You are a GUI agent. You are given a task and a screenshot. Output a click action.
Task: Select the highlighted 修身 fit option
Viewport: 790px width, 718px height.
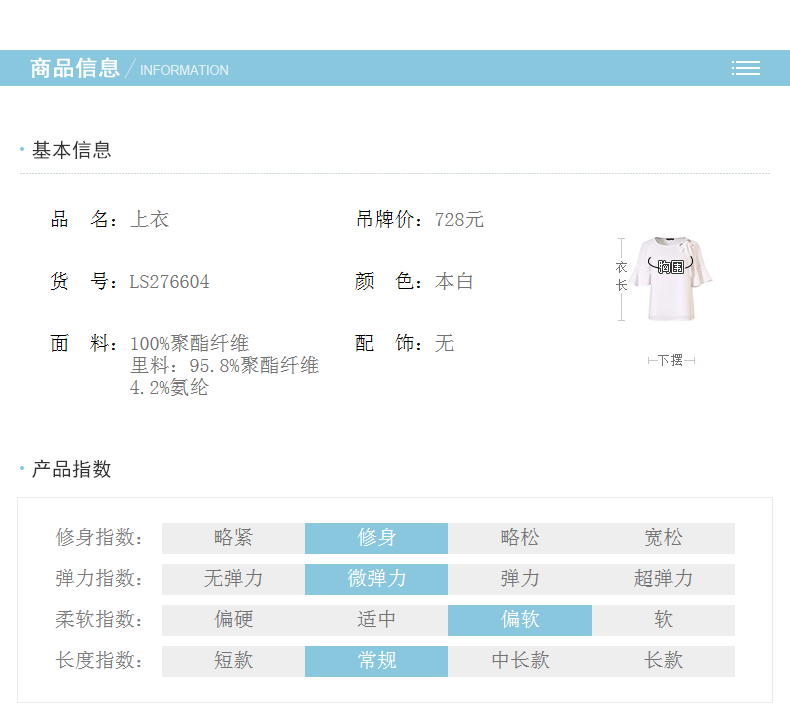(376, 538)
